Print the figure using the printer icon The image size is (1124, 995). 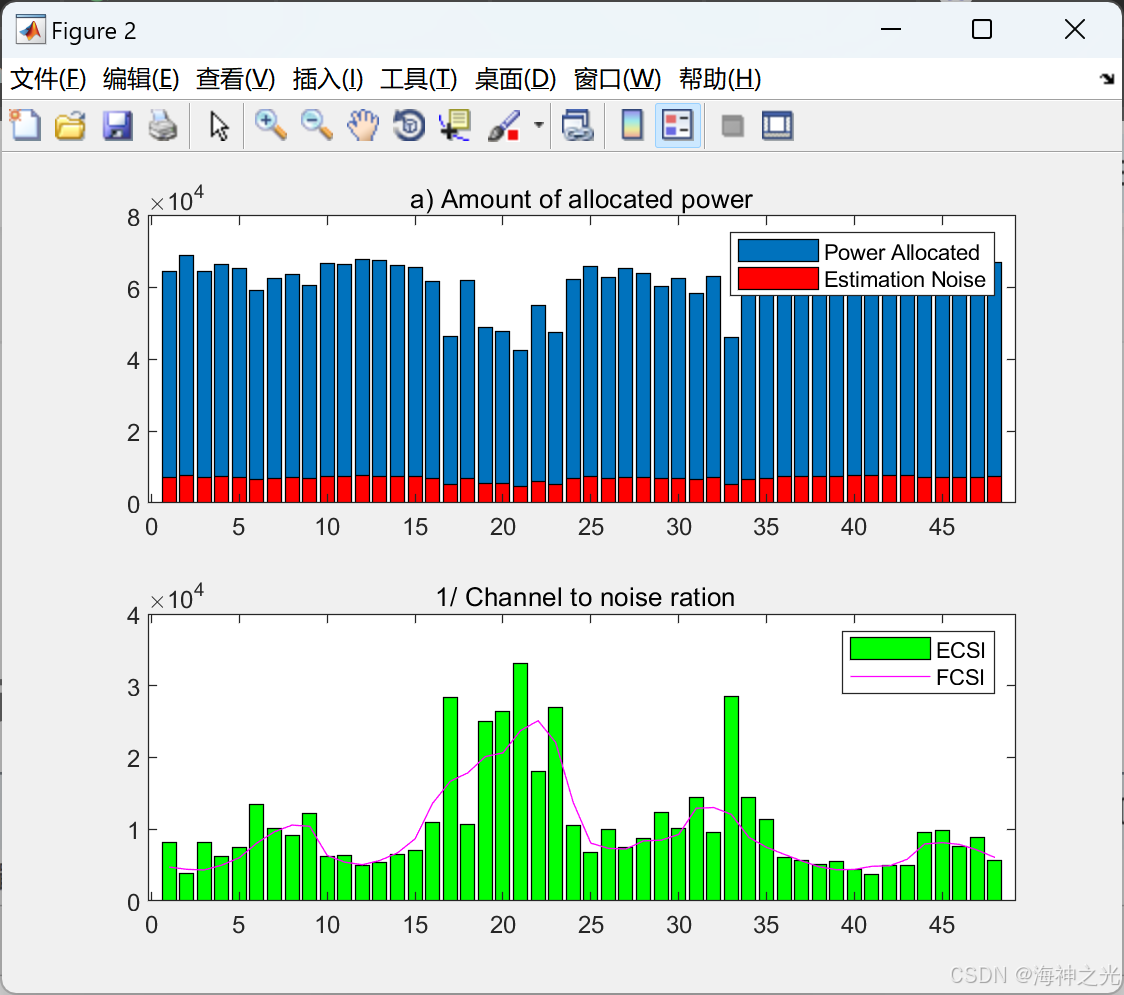pyautogui.click(x=163, y=125)
